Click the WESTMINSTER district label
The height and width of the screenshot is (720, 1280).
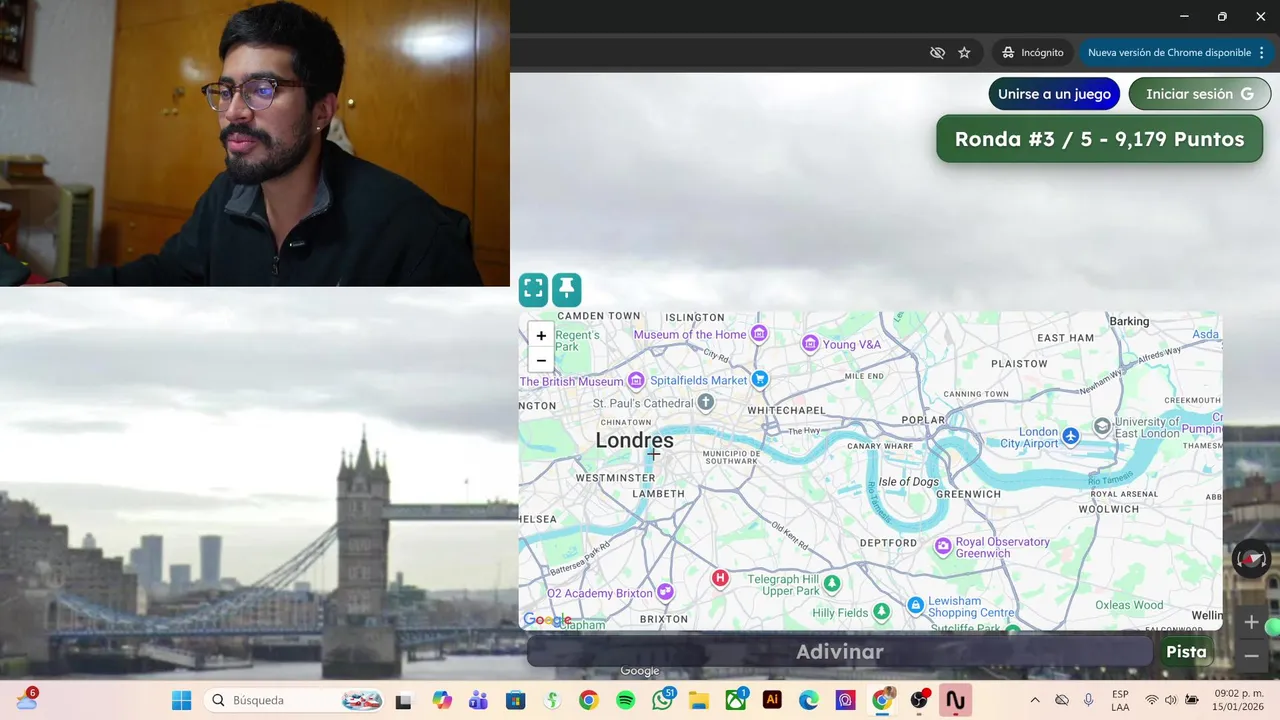point(615,478)
